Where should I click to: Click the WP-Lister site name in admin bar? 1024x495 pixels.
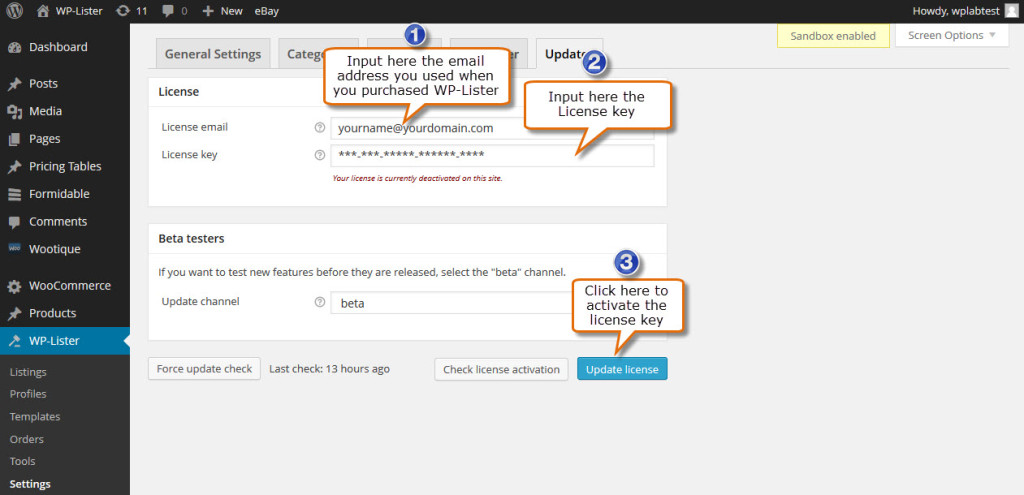tap(79, 11)
